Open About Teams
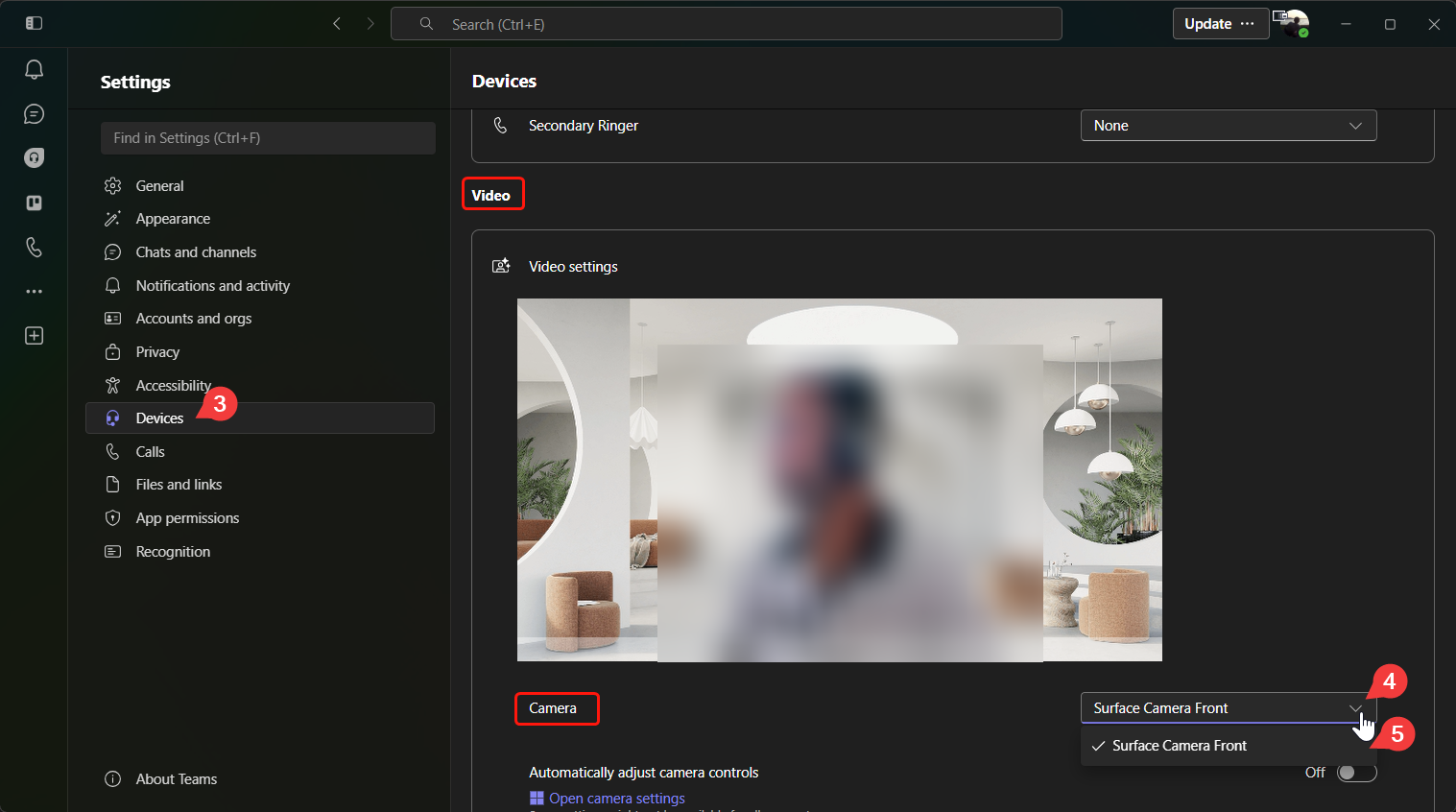The image size is (1456, 812). 260,778
